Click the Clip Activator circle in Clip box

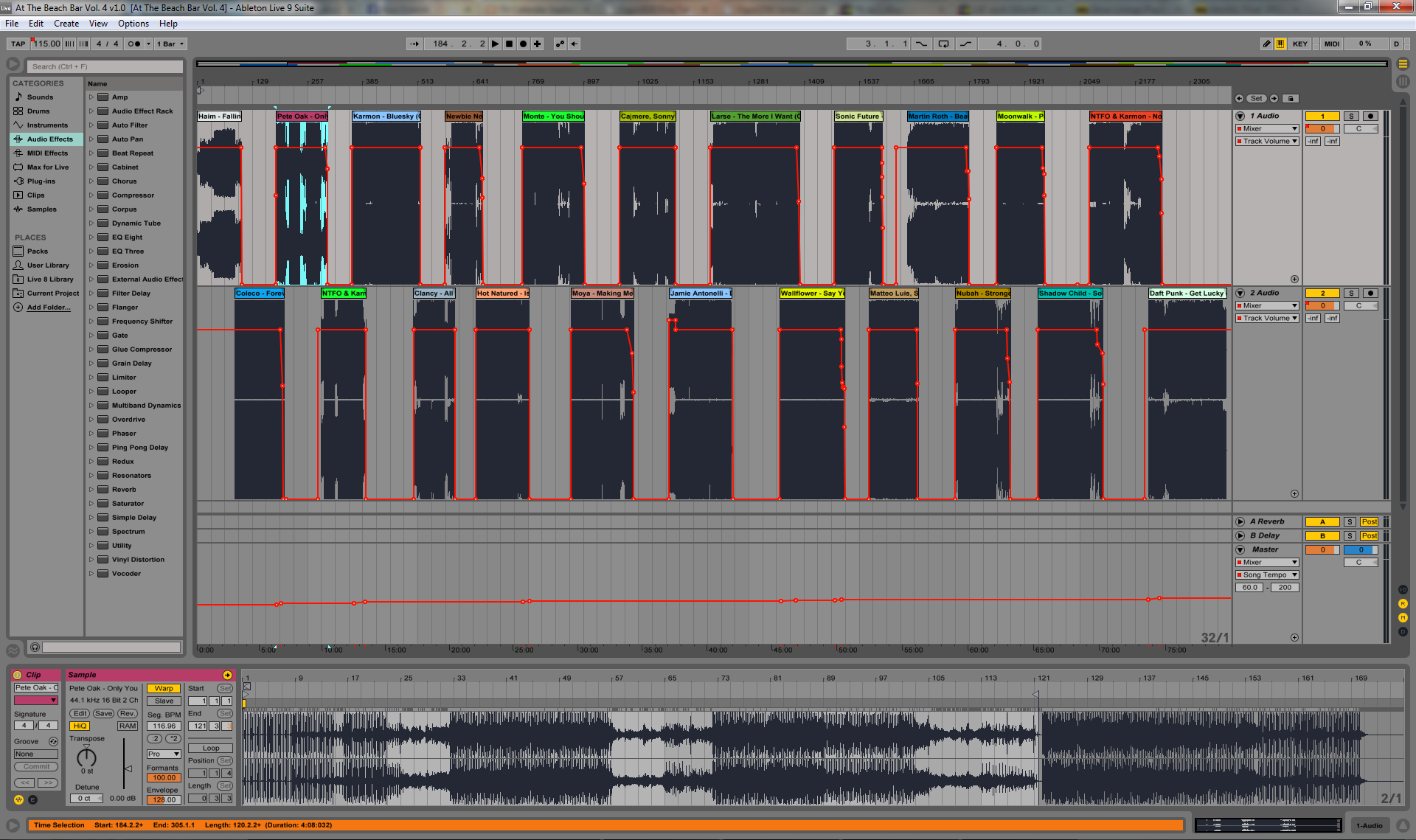coord(18,675)
